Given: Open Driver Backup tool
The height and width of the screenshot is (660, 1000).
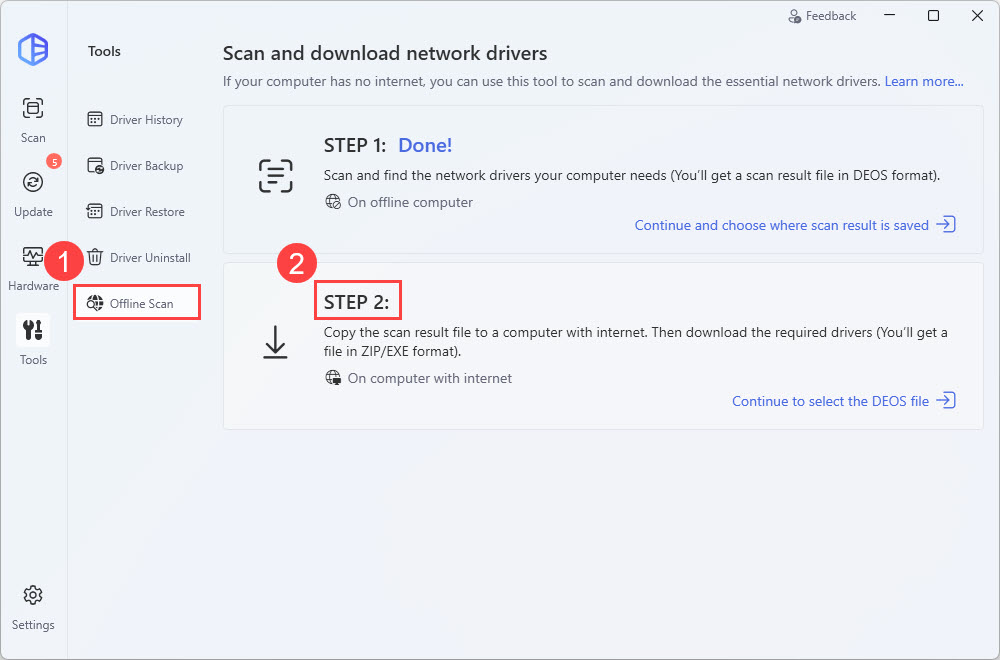Looking at the screenshot, I should point(136,166).
